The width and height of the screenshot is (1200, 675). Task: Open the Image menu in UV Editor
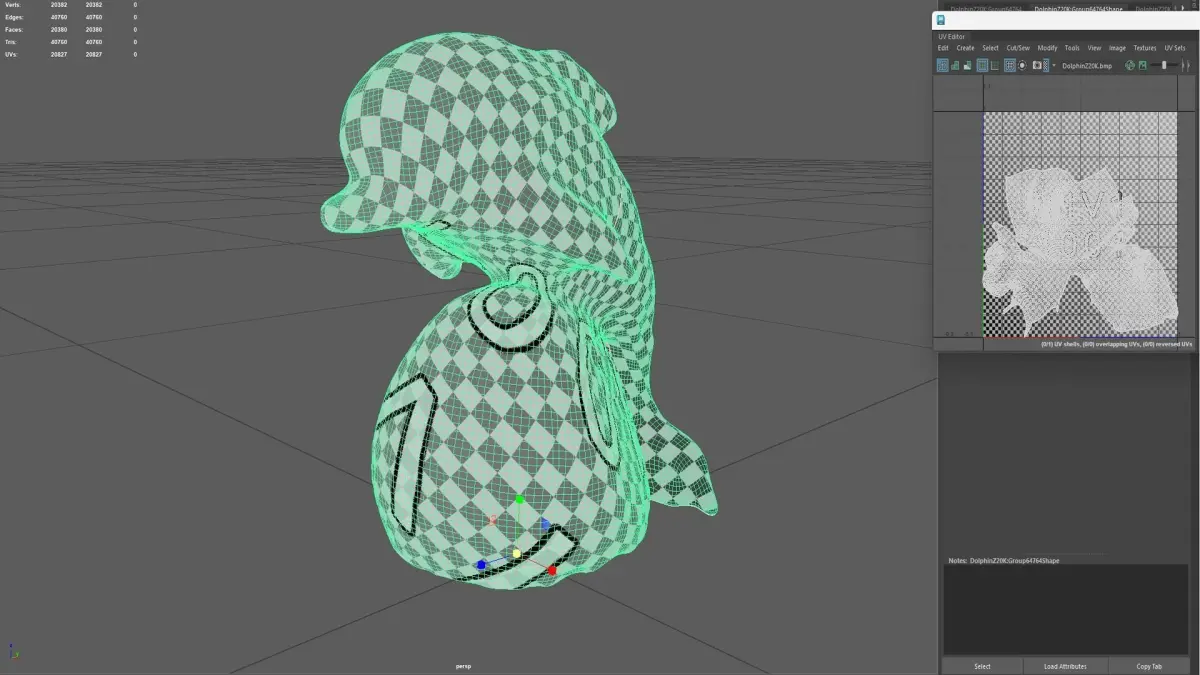1117,48
